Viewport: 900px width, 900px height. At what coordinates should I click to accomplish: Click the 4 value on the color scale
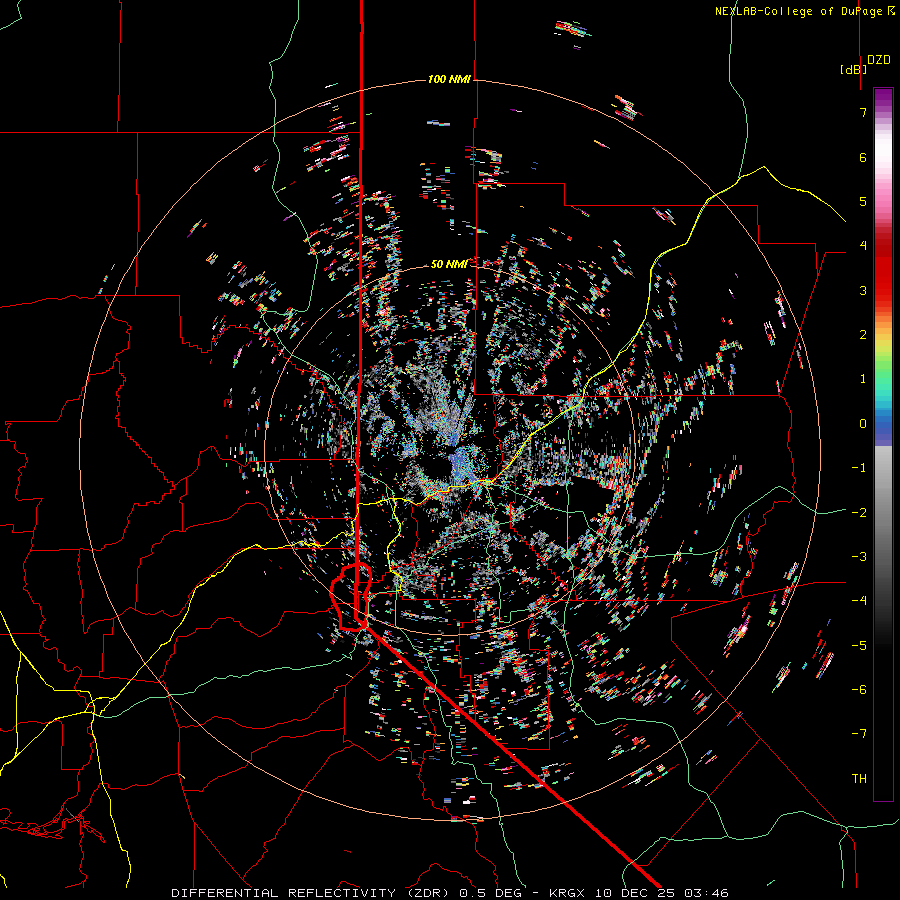point(863,246)
